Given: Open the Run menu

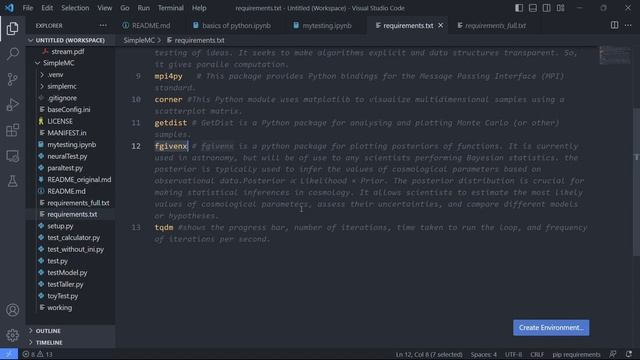Looking at the screenshot, I should click(143, 8).
